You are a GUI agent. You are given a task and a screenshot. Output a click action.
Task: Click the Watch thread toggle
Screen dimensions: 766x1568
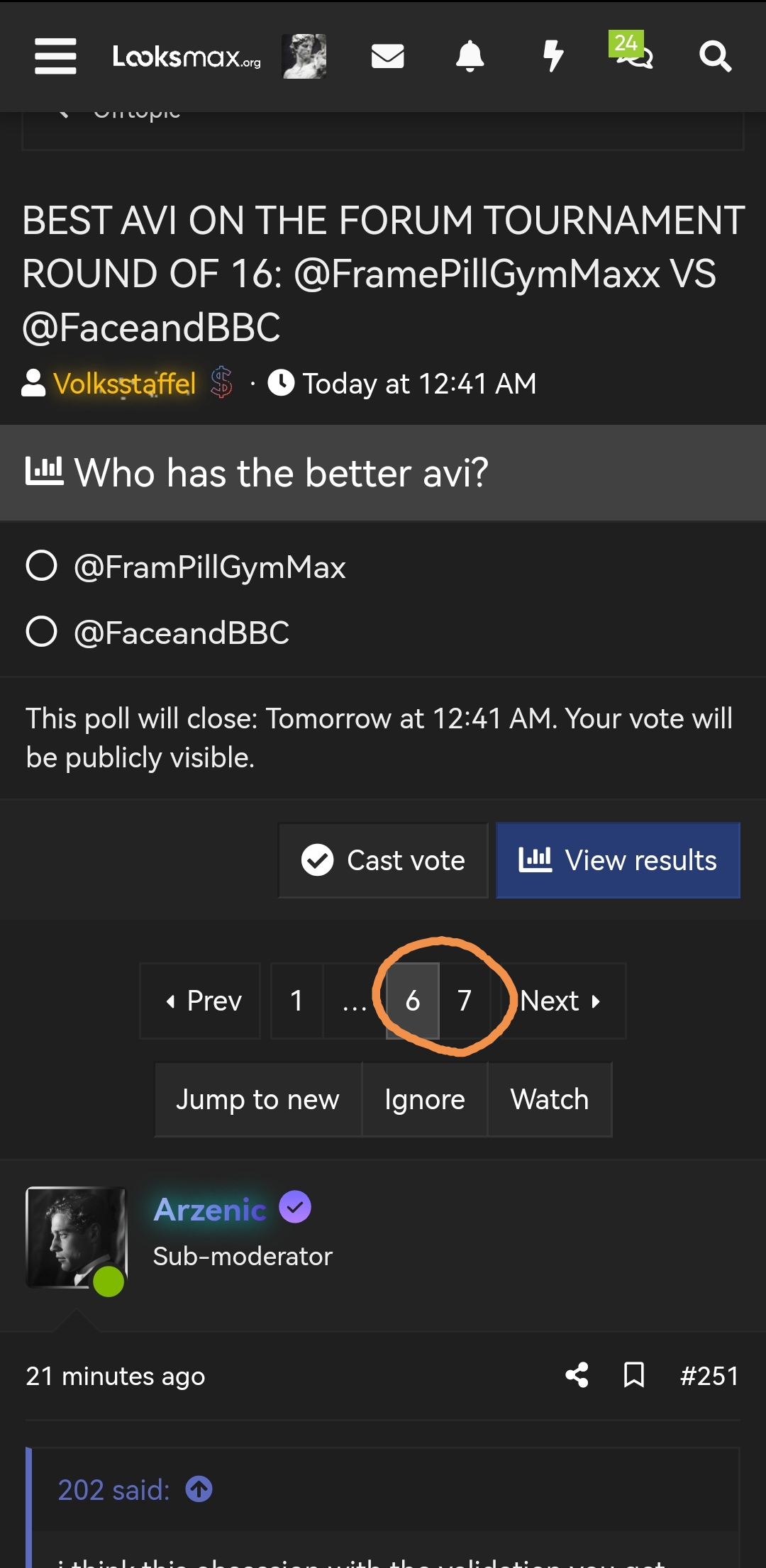[x=550, y=1099]
